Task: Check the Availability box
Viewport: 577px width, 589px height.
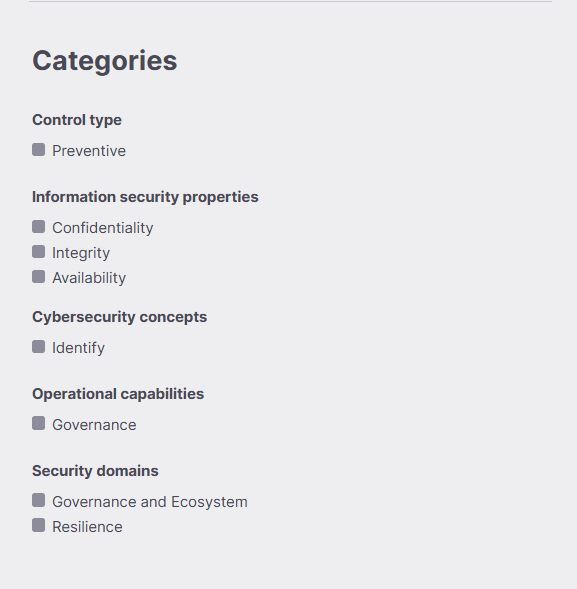Action: click(39, 276)
